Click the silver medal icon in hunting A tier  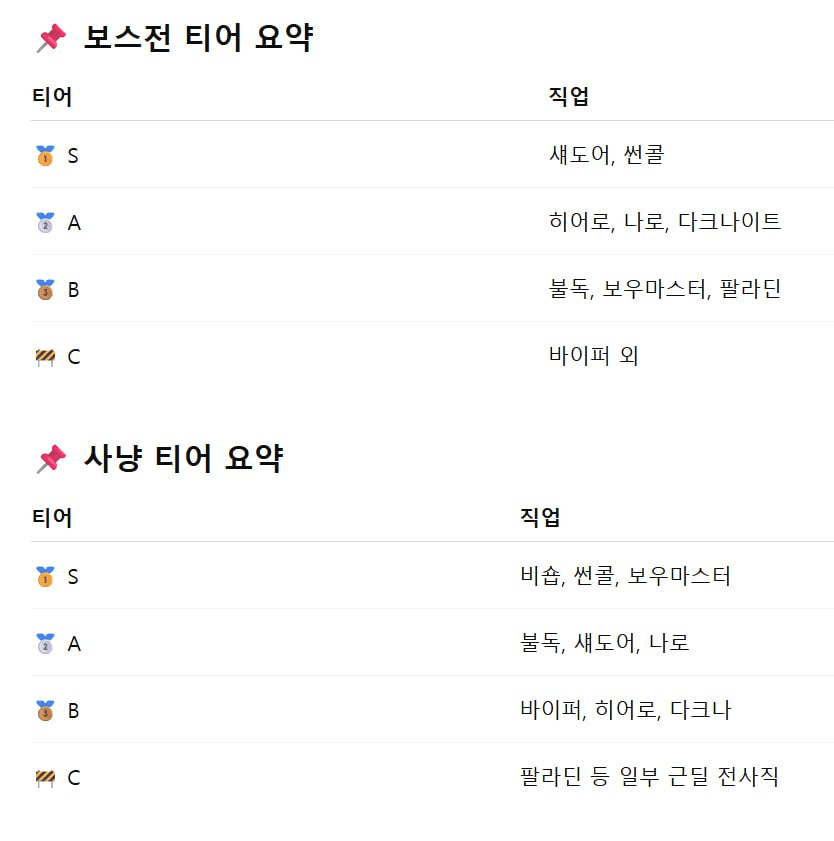click(45, 644)
